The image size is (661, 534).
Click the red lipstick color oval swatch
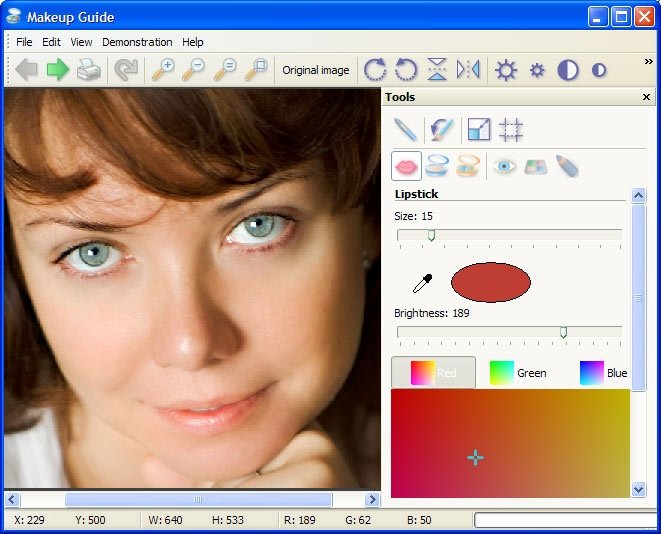pos(490,283)
